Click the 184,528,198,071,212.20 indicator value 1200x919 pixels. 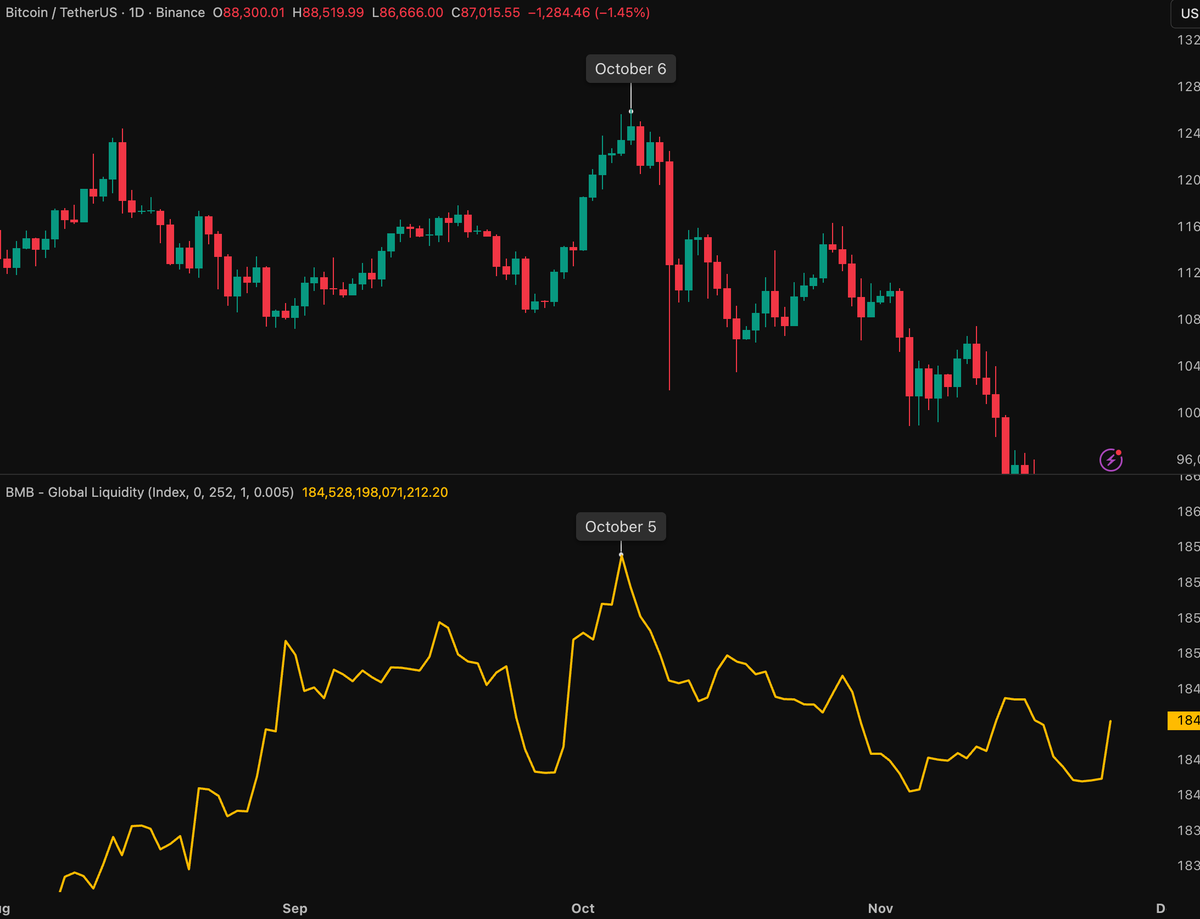(x=375, y=492)
